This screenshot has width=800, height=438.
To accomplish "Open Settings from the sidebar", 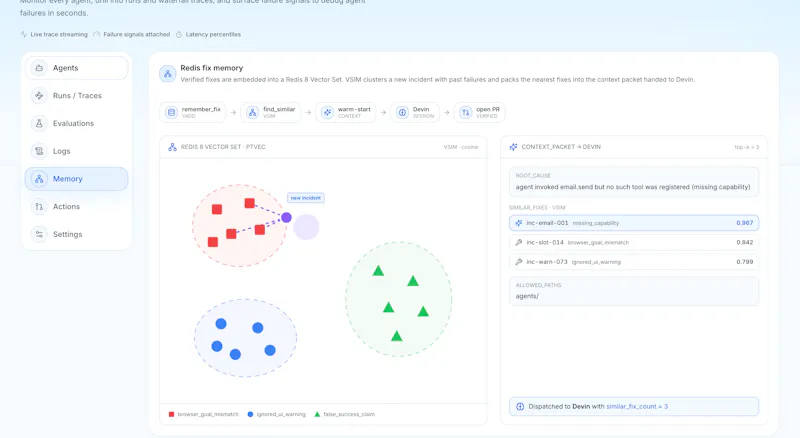I will point(77,234).
